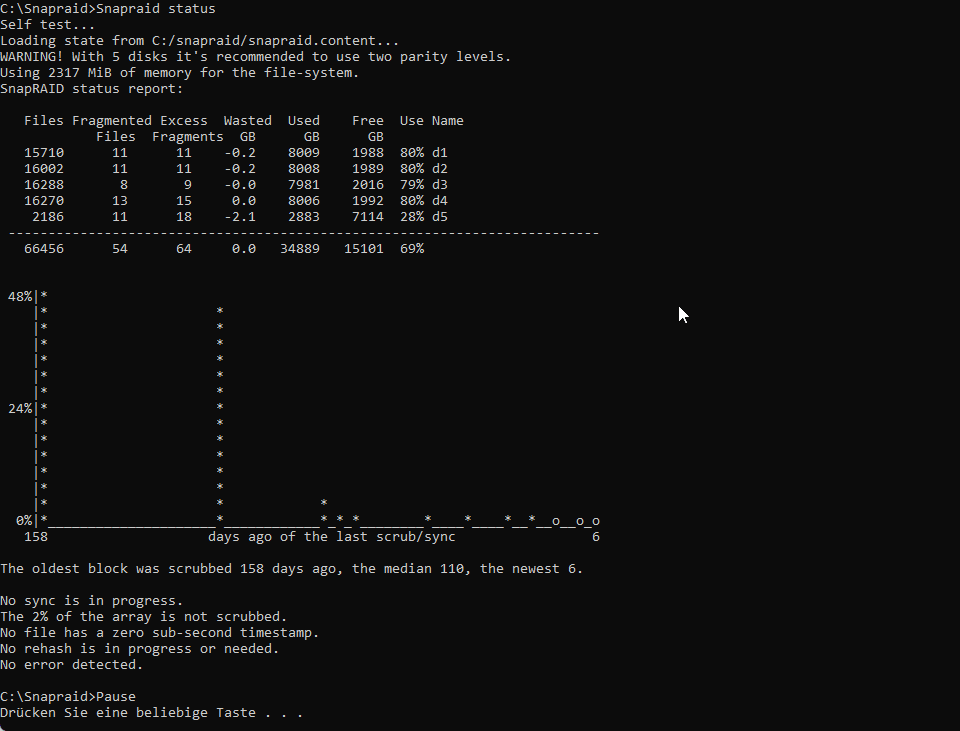This screenshot has width=960, height=731.
Task: Click total free value 15101
Action: tap(364, 248)
